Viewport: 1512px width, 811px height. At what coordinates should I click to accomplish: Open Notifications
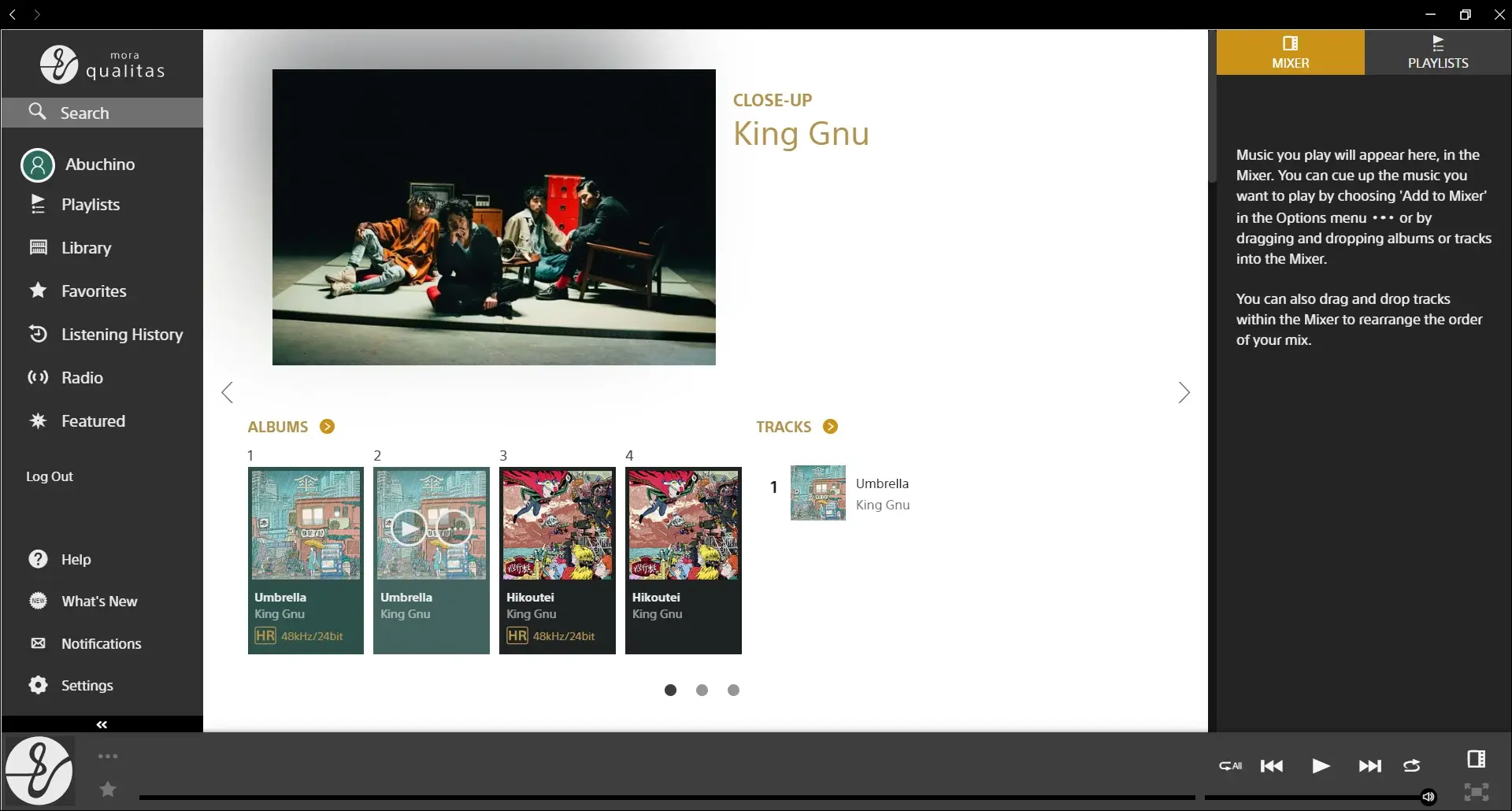click(85, 643)
